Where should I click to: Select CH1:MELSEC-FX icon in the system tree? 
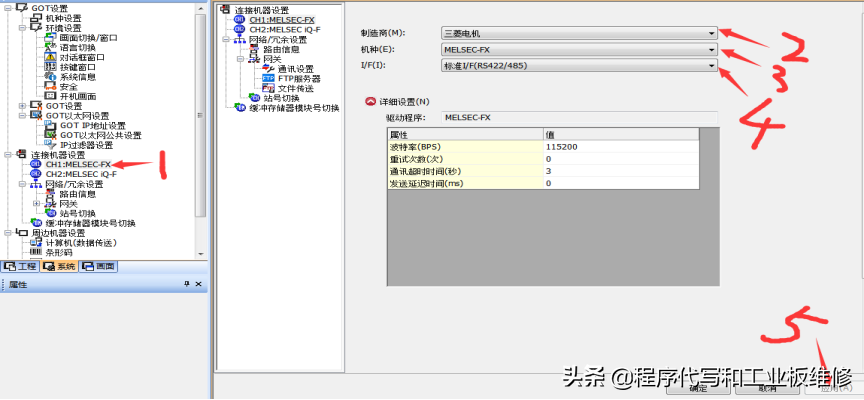click(36, 164)
